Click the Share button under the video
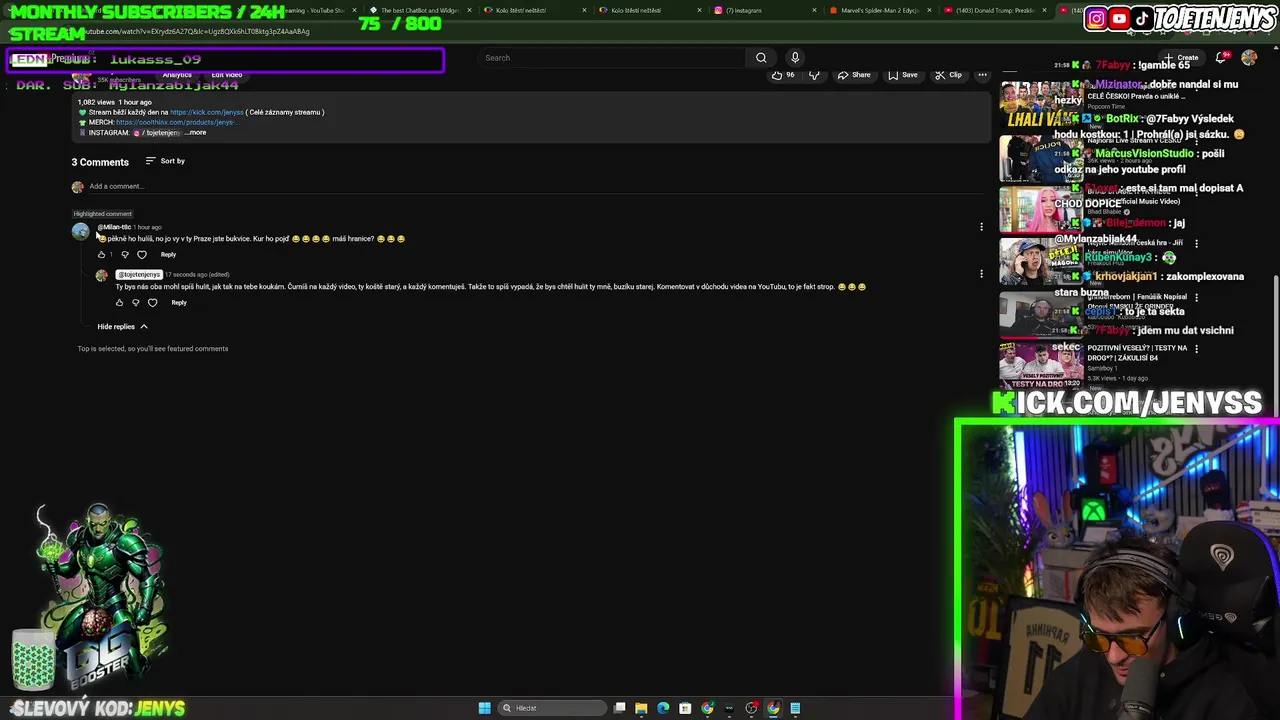Viewport: 1280px width, 720px height. coord(854,75)
